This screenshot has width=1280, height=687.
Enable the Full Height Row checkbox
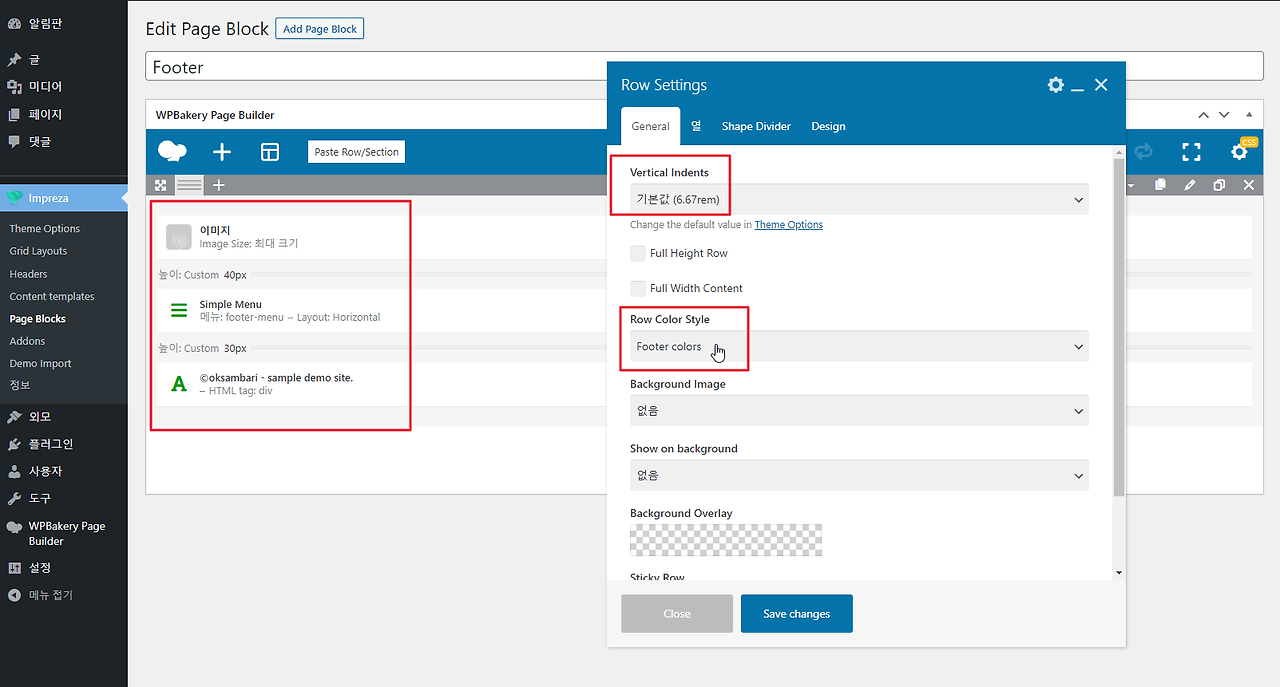[638, 253]
